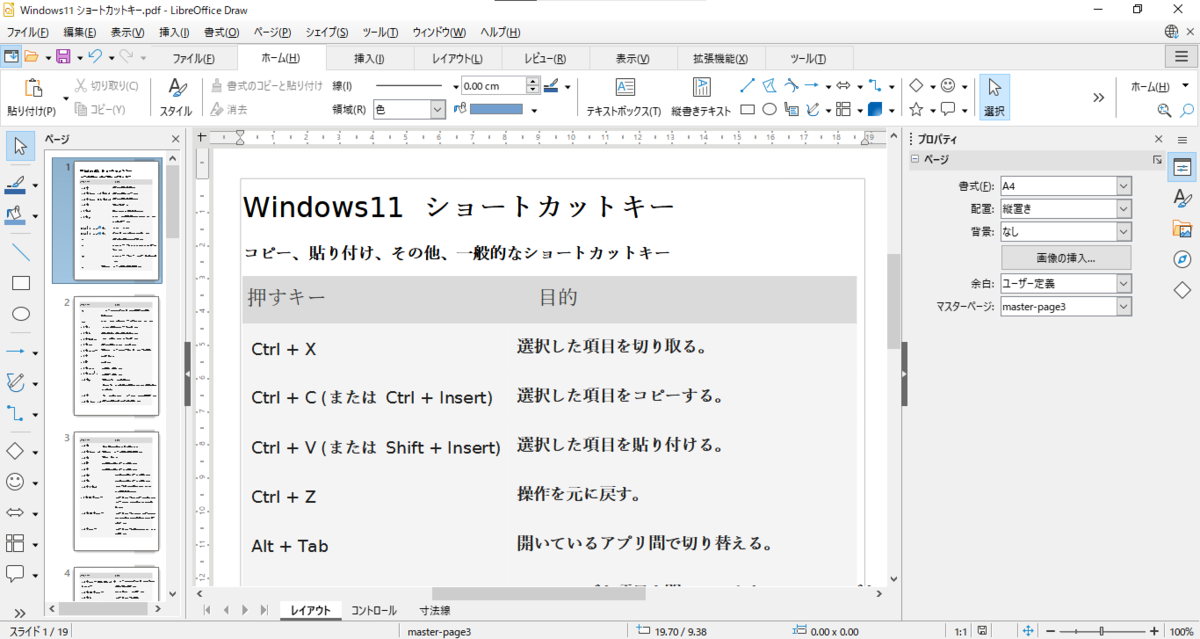Click the zoom and pan magnifier icon
The image size is (1200, 639).
pyautogui.click(x=1164, y=110)
